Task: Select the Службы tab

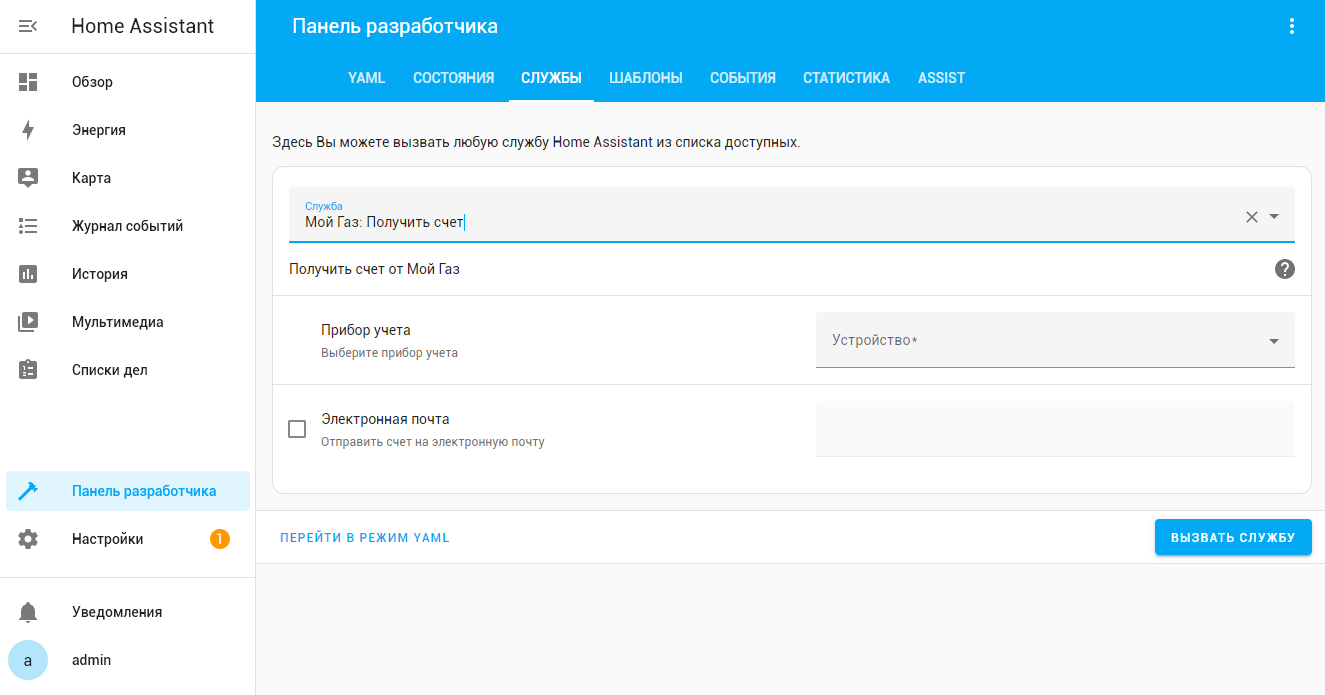Action: (551, 78)
